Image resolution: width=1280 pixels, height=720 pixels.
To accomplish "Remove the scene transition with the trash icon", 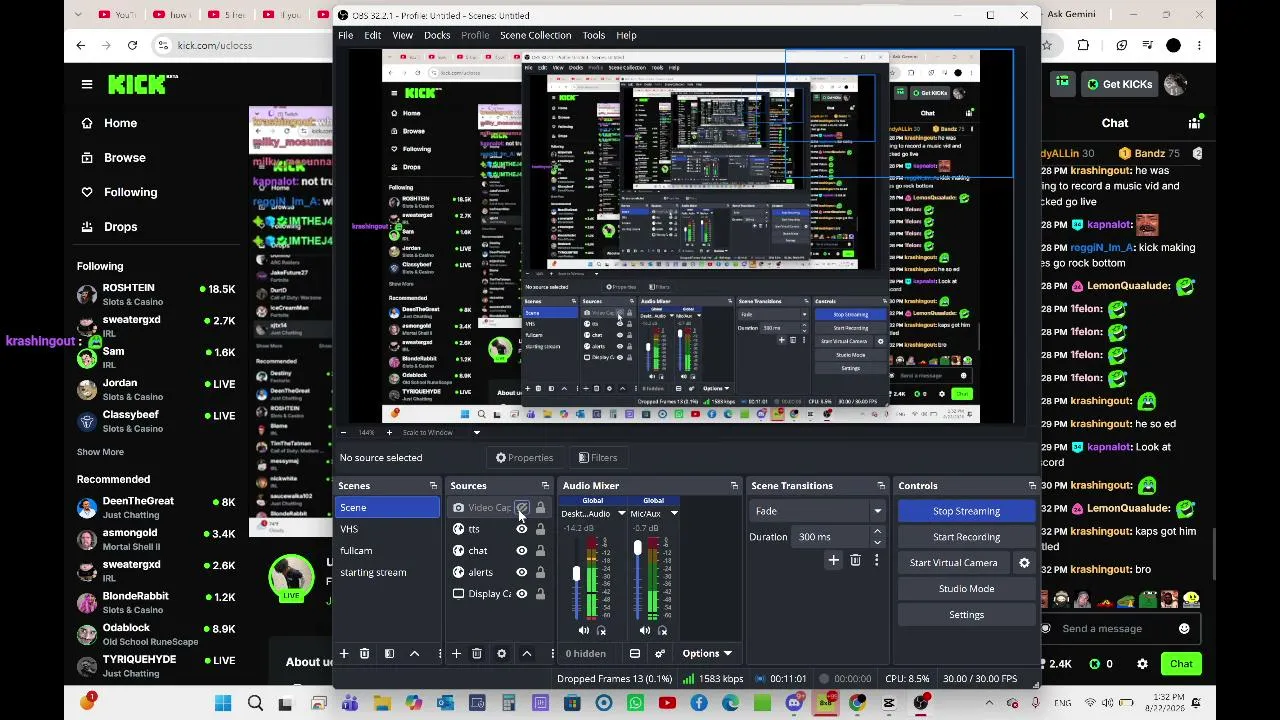I will [x=855, y=561].
